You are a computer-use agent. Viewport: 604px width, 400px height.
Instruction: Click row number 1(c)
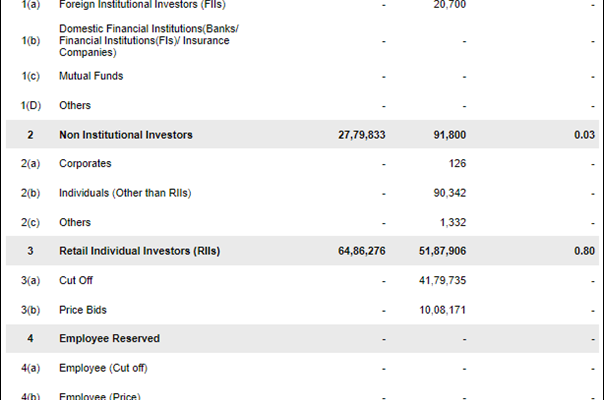pyautogui.click(x=30, y=76)
